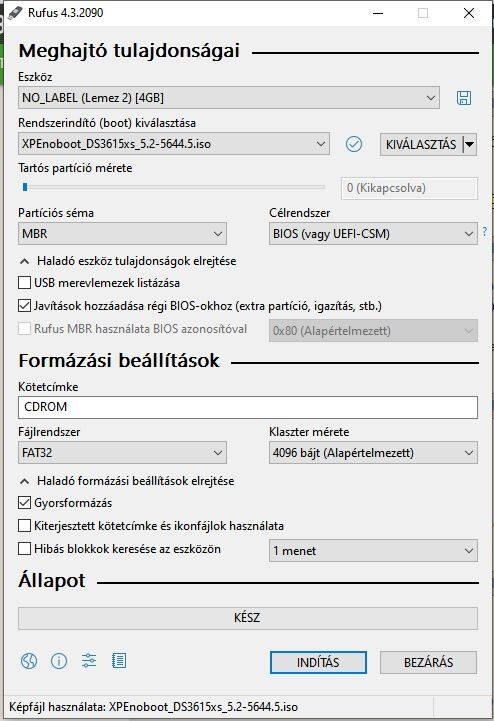Click the INDÍTÁS button
The width and height of the screenshot is (494, 721).
point(318,662)
